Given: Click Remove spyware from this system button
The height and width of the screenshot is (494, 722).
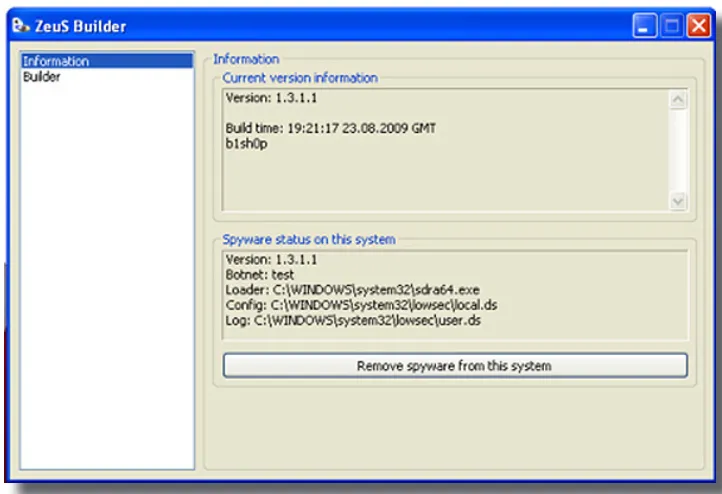Looking at the screenshot, I should 455,366.
